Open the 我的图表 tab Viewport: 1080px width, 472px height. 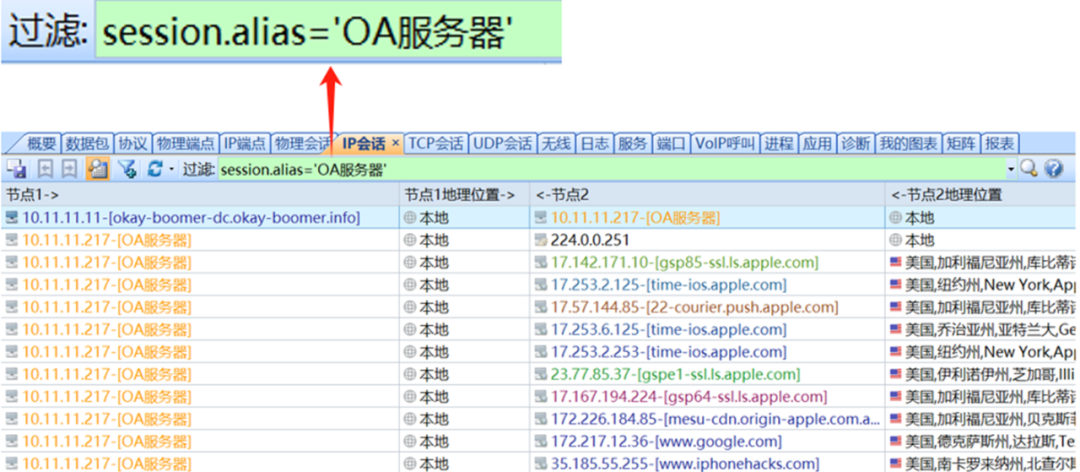tap(908, 143)
